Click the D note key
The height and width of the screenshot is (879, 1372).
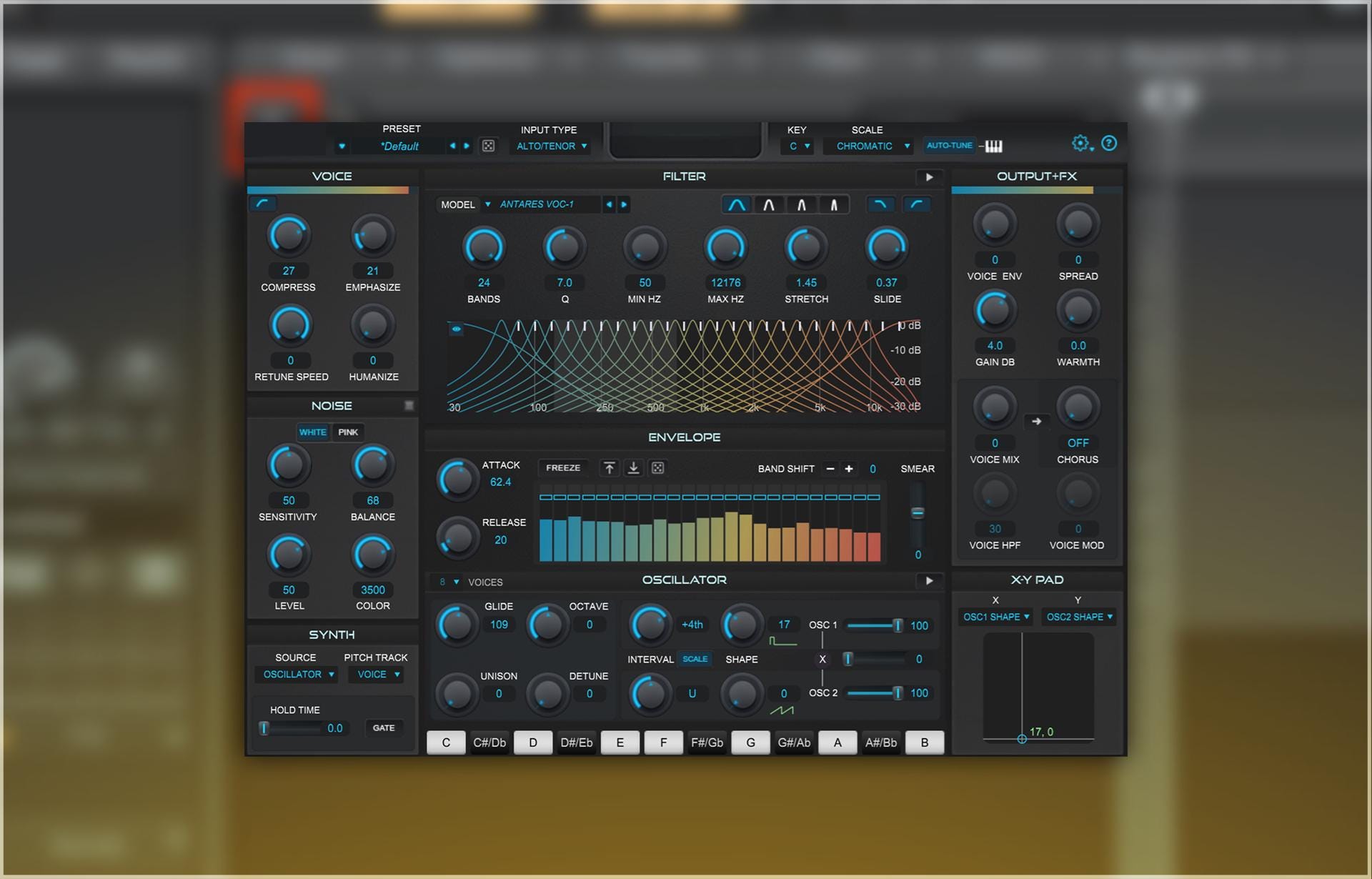tap(533, 743)
